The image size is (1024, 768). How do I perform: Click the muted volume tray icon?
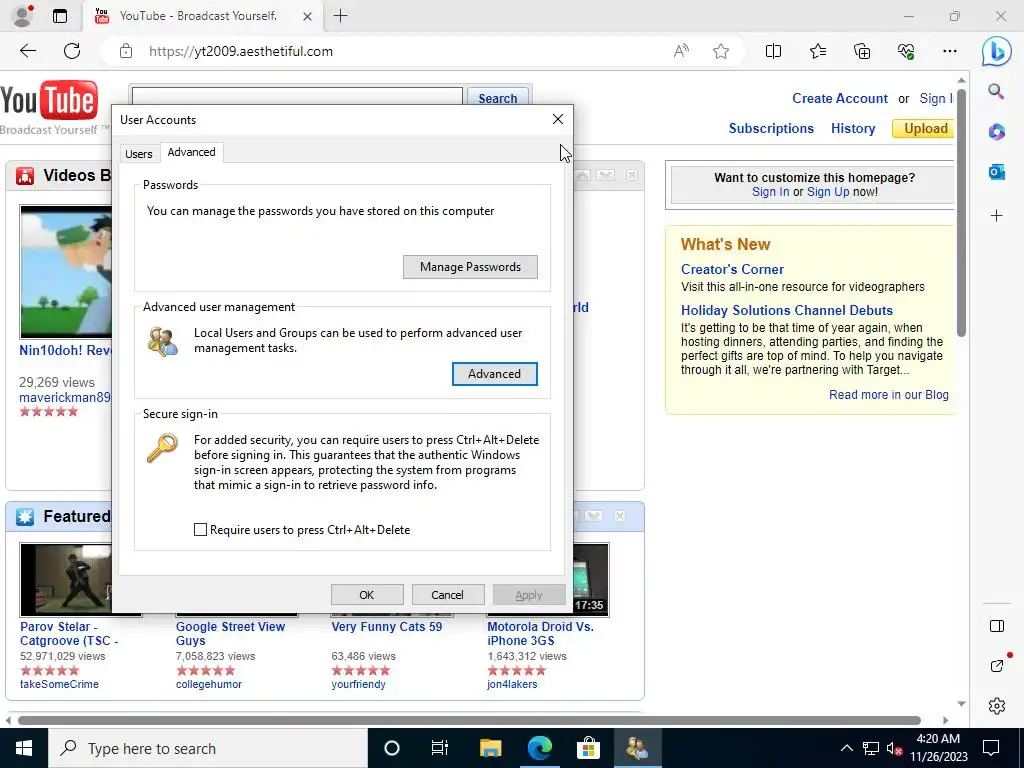click(895, 748)
